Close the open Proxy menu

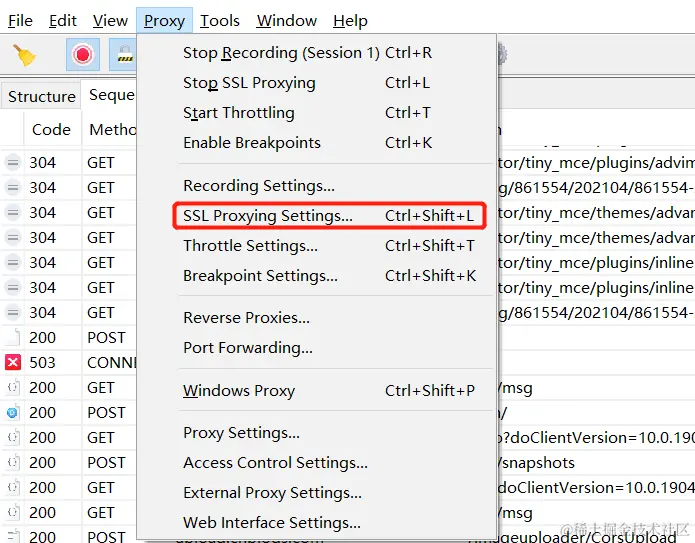(x=164, y=21)
